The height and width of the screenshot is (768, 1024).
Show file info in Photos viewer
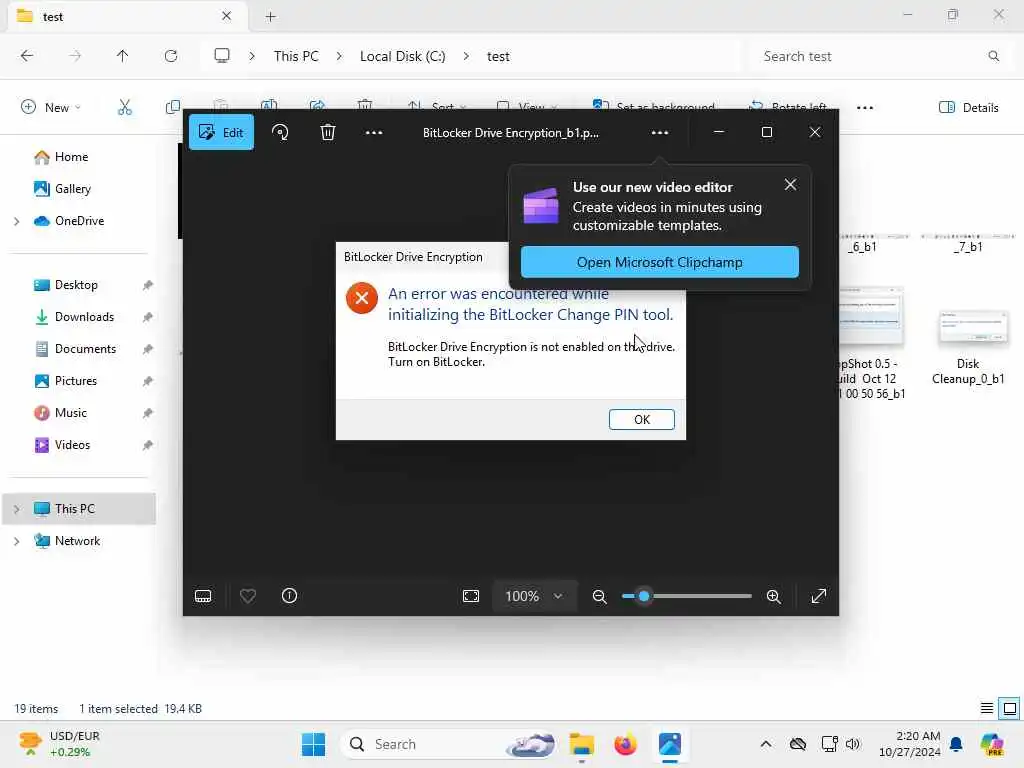click(x=289, y=596)
